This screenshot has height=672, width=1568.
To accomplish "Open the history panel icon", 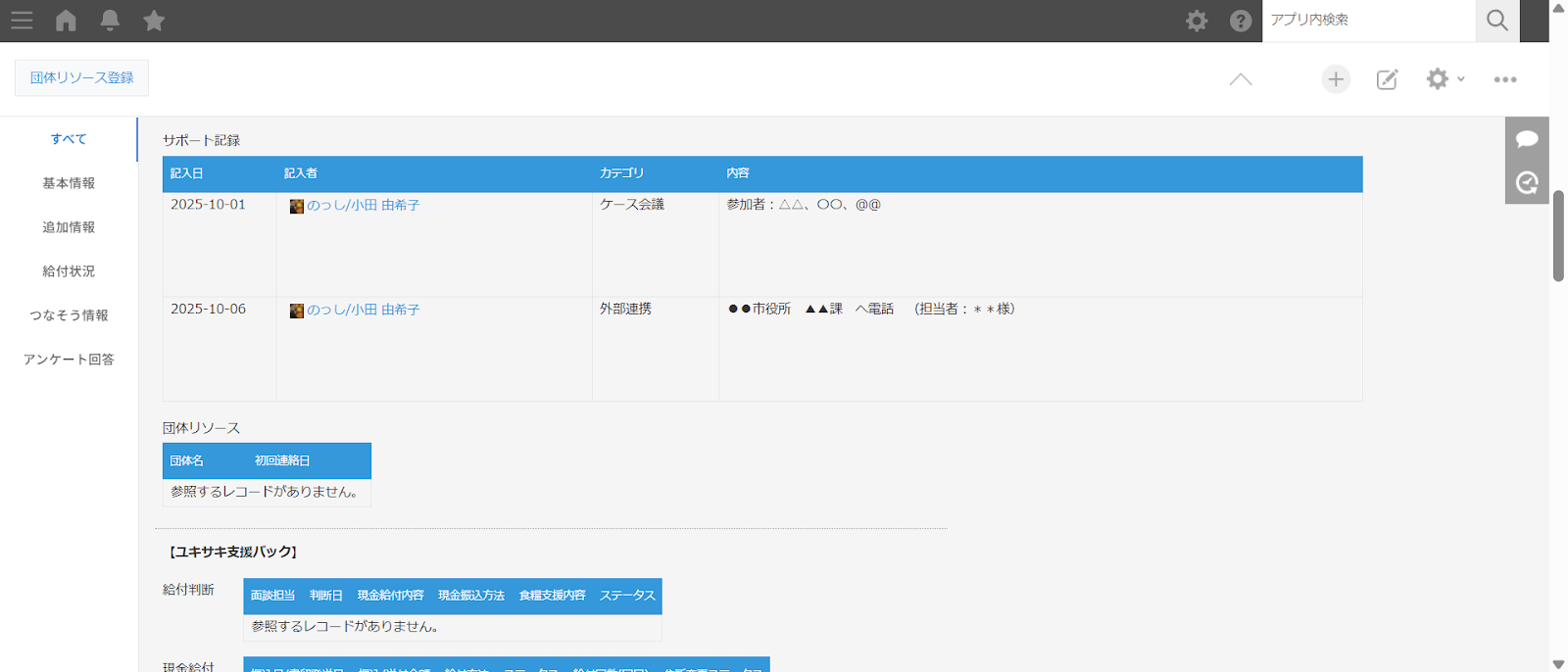I will pyautogui.click(x=1527, y=182).
